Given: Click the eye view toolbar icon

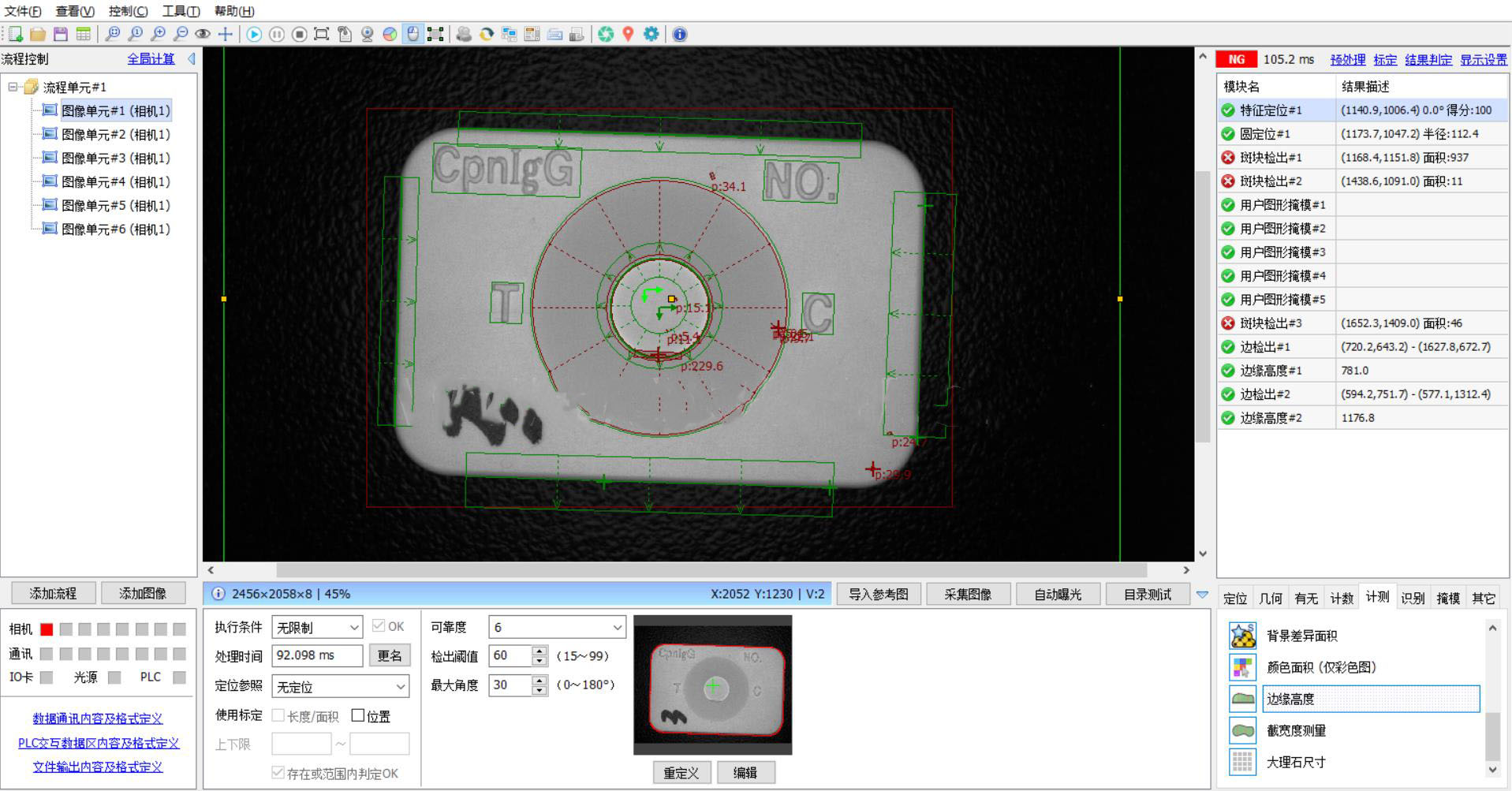Looking at the screenshot, I should pos(203,34).
